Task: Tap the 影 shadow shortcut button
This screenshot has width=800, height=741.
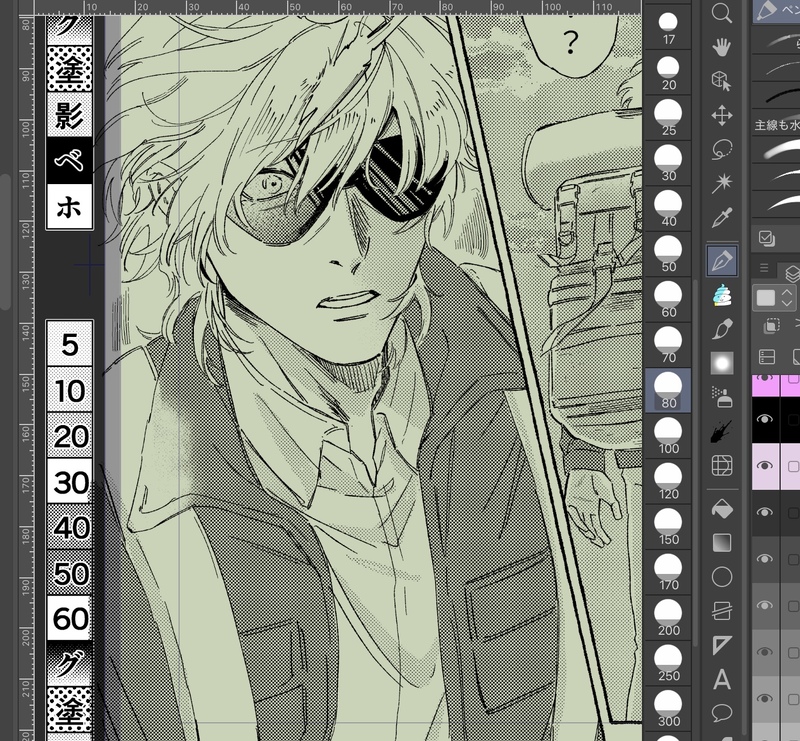Action: [69, 115]
